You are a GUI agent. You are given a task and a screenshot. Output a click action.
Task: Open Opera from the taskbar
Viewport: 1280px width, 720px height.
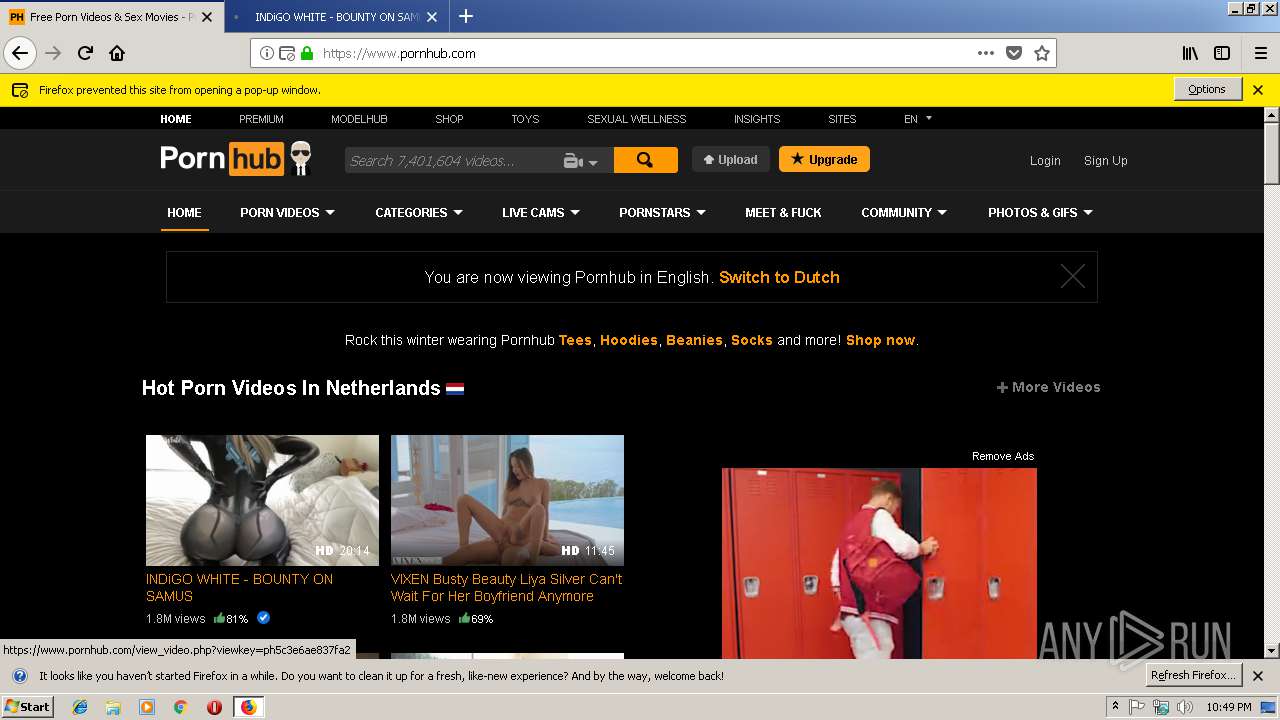tap(214, 707)
